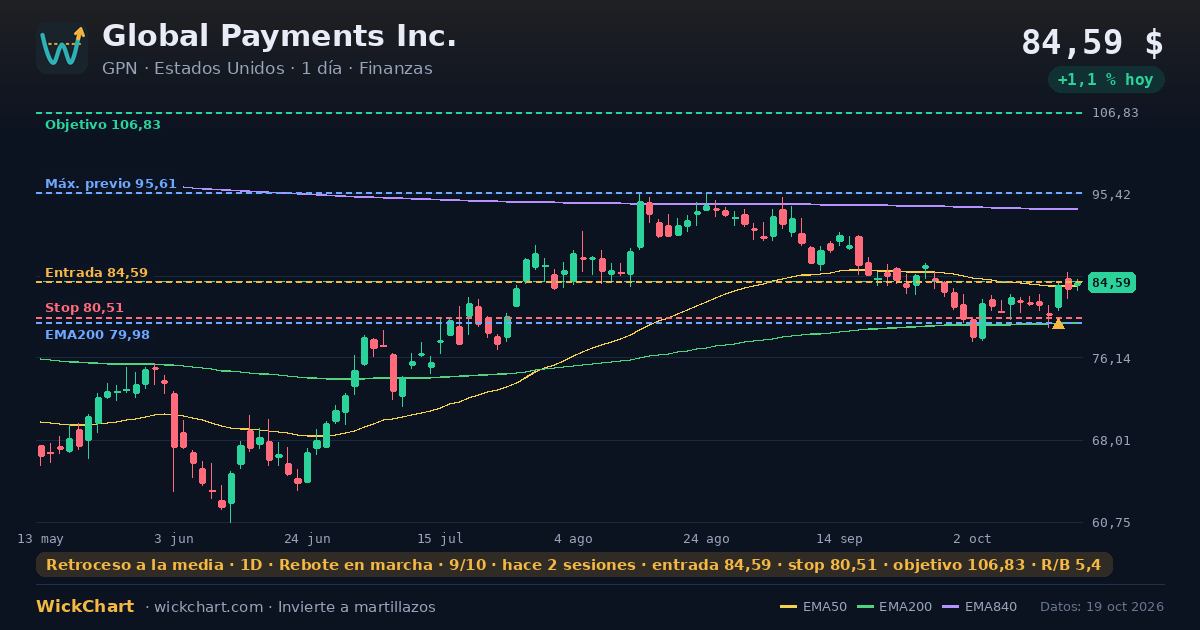Click the 24 ago date label
Viewport: 1200px width, 630px height.
click(706, 539)
